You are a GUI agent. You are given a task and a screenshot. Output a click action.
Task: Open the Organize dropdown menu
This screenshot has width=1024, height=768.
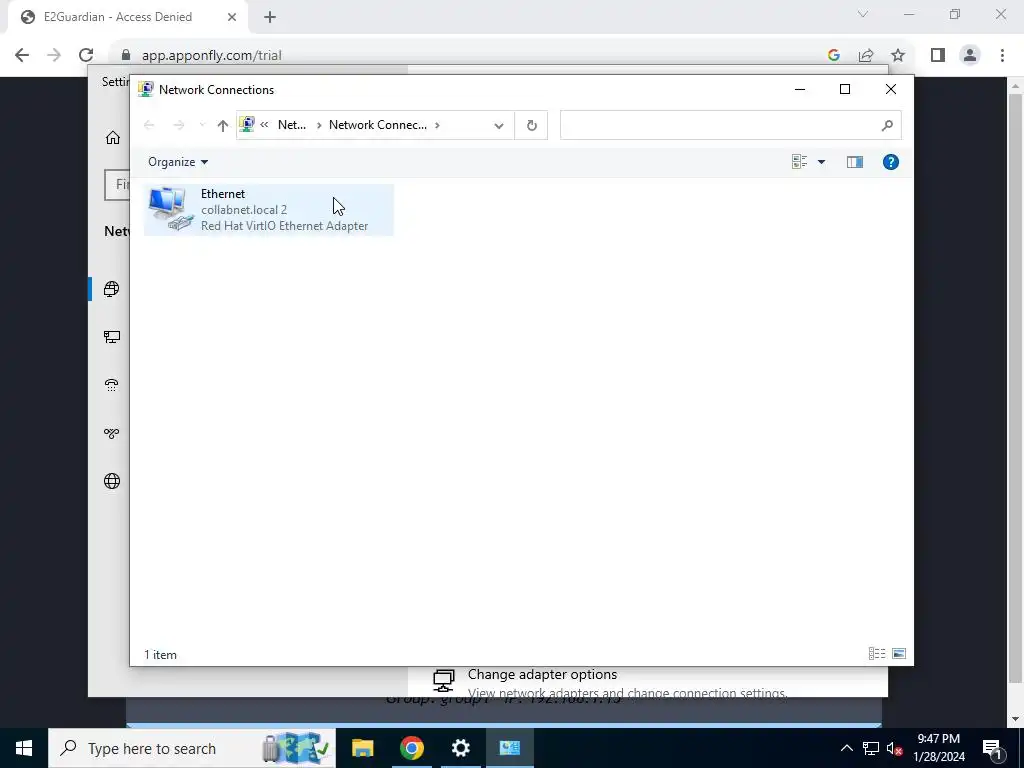(178, 162)
